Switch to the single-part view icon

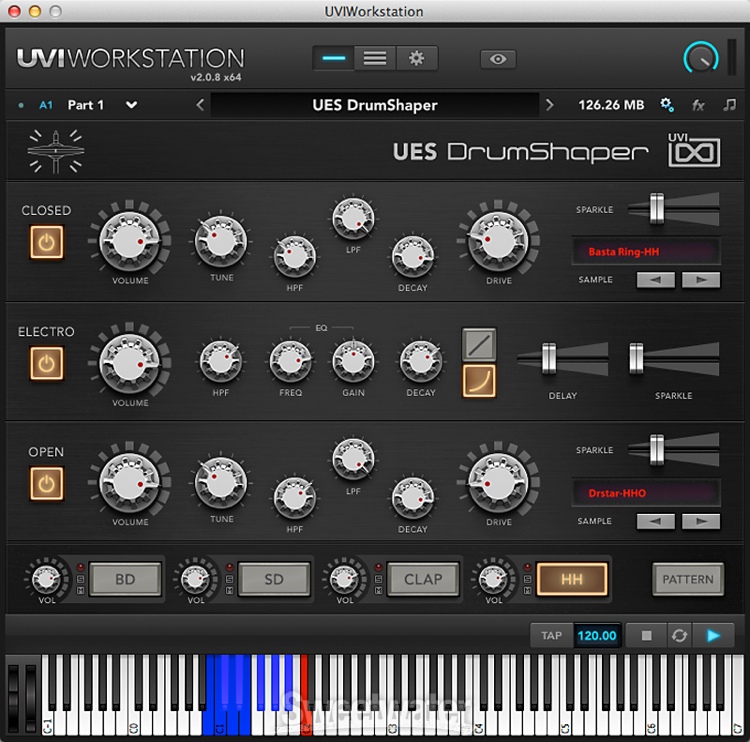(x=334, y=58)
